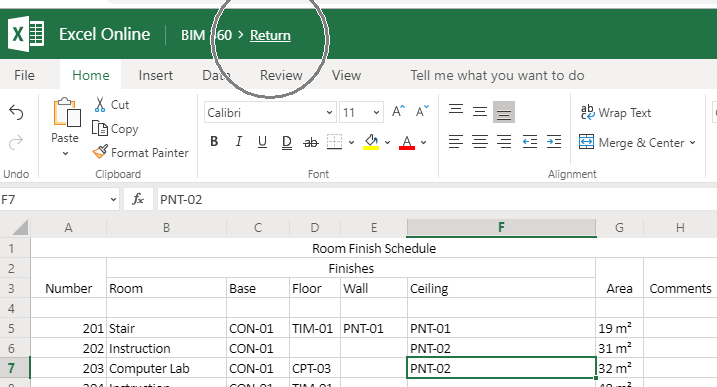Image resolution: width=717 pixels, height=387 pixels.
Task: Align text to middle
Action: [480, 112]
